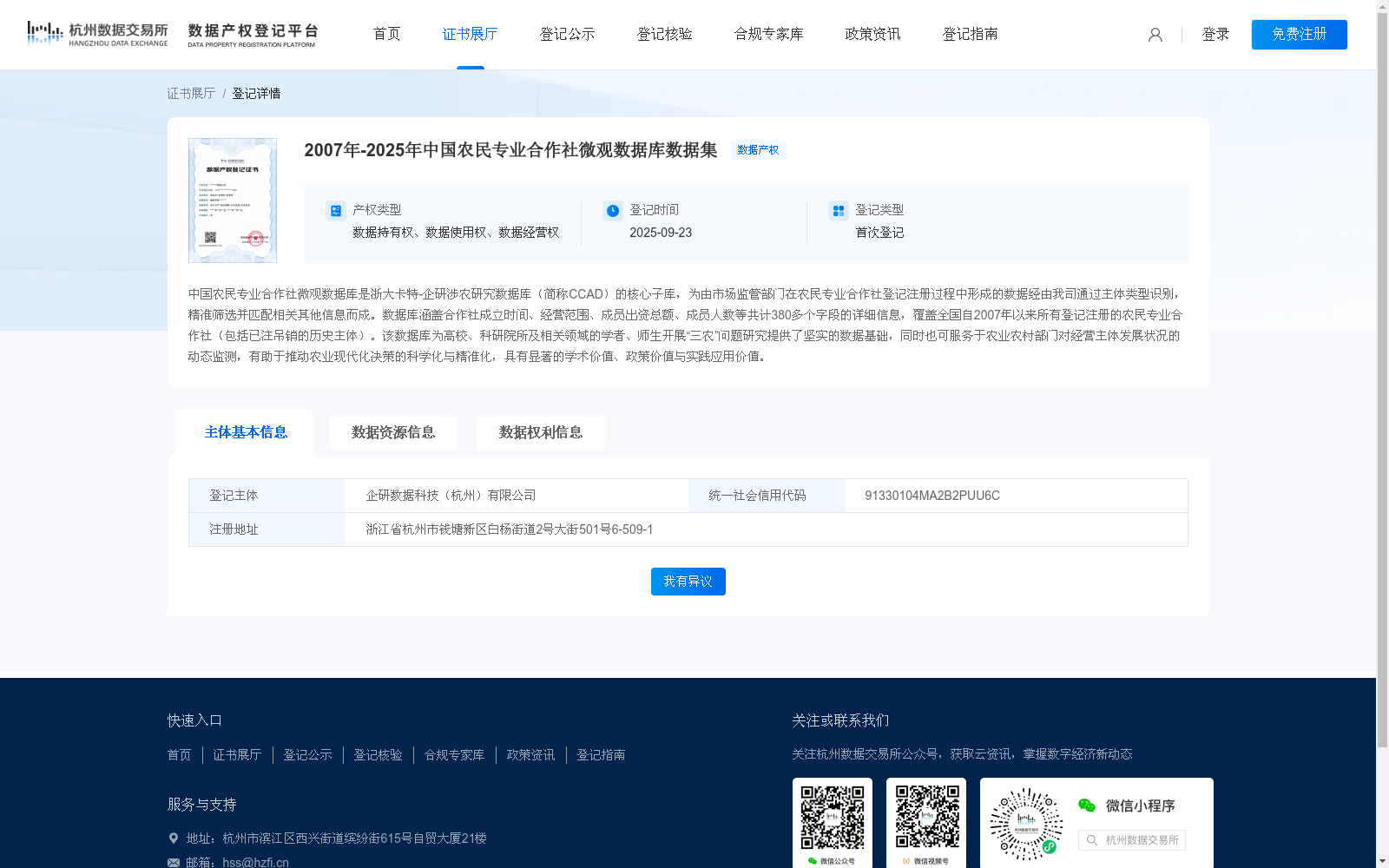Click the scrollbar up arrow

coord(1382,6)
